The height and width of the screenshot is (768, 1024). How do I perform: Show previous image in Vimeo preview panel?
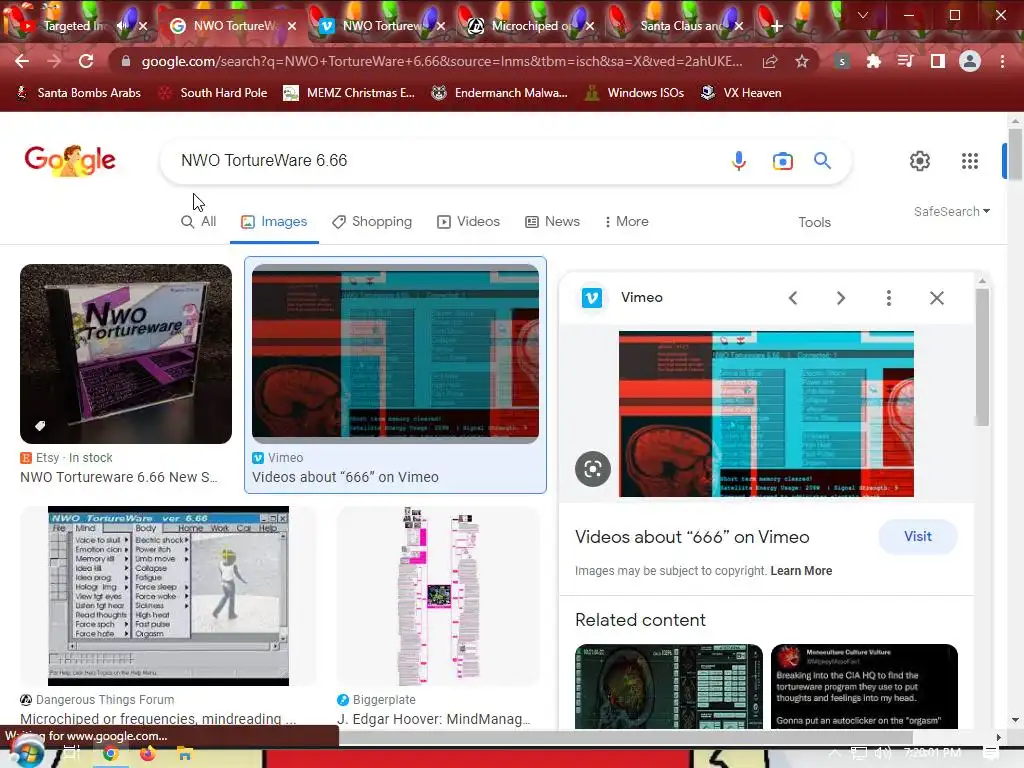coord(793,298)
